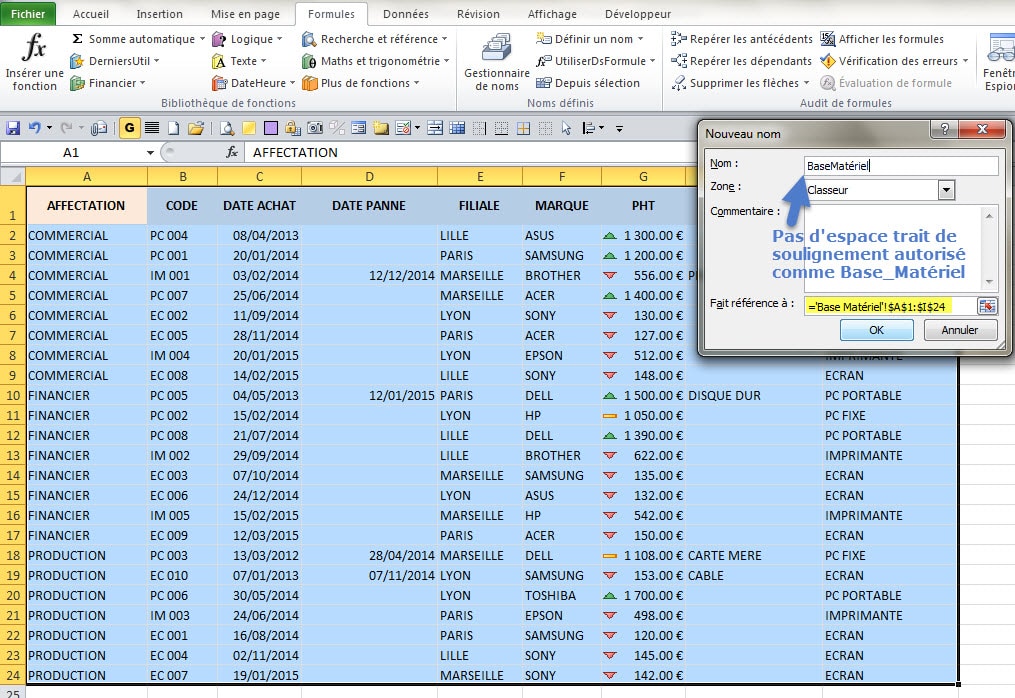Switch to the Données tab
Screen dimensions: 1015x698
405,14
